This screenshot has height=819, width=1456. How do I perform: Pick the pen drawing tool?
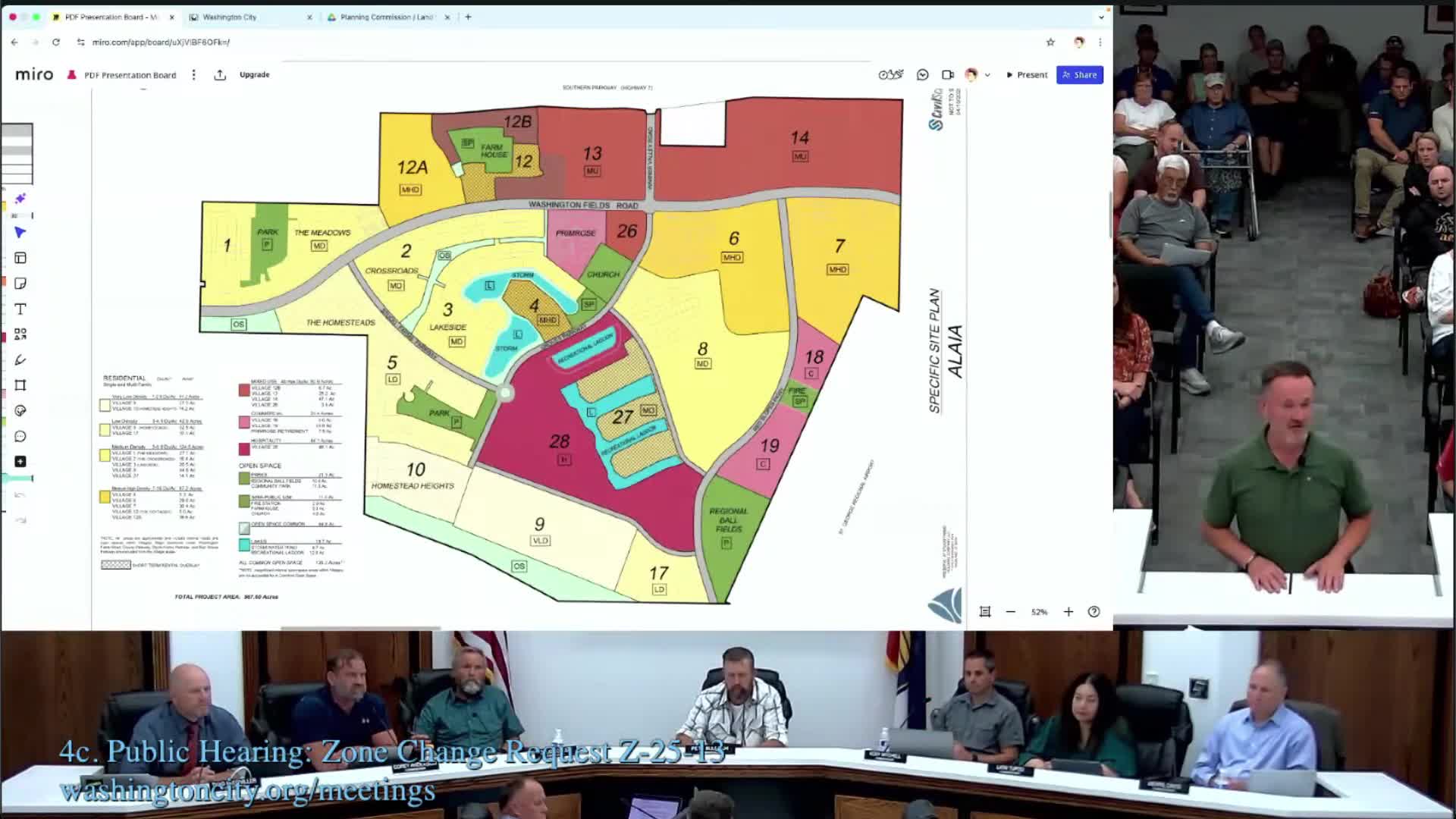point(20,359)
